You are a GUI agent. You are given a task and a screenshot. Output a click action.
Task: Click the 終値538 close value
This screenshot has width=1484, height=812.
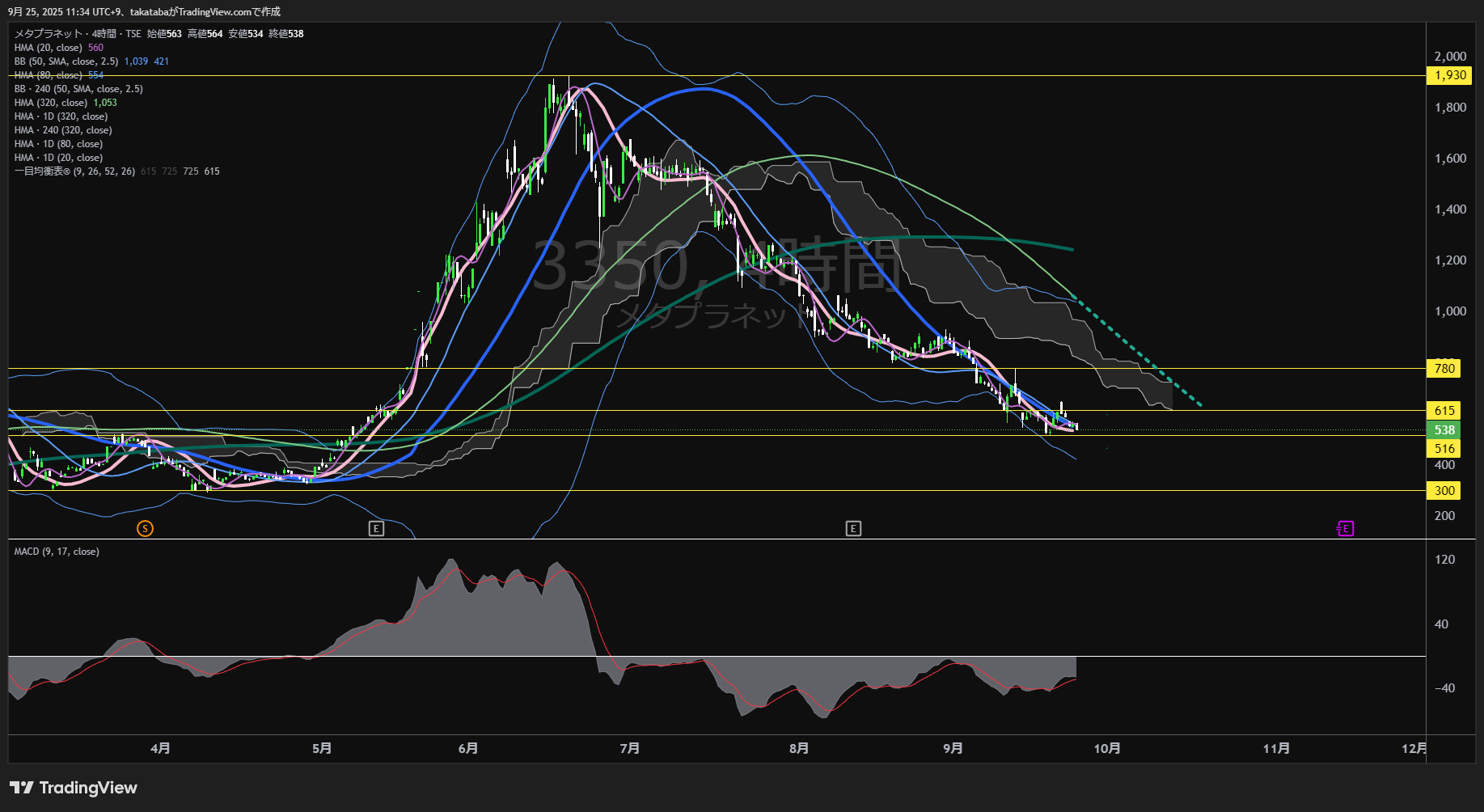coord(285,34)
